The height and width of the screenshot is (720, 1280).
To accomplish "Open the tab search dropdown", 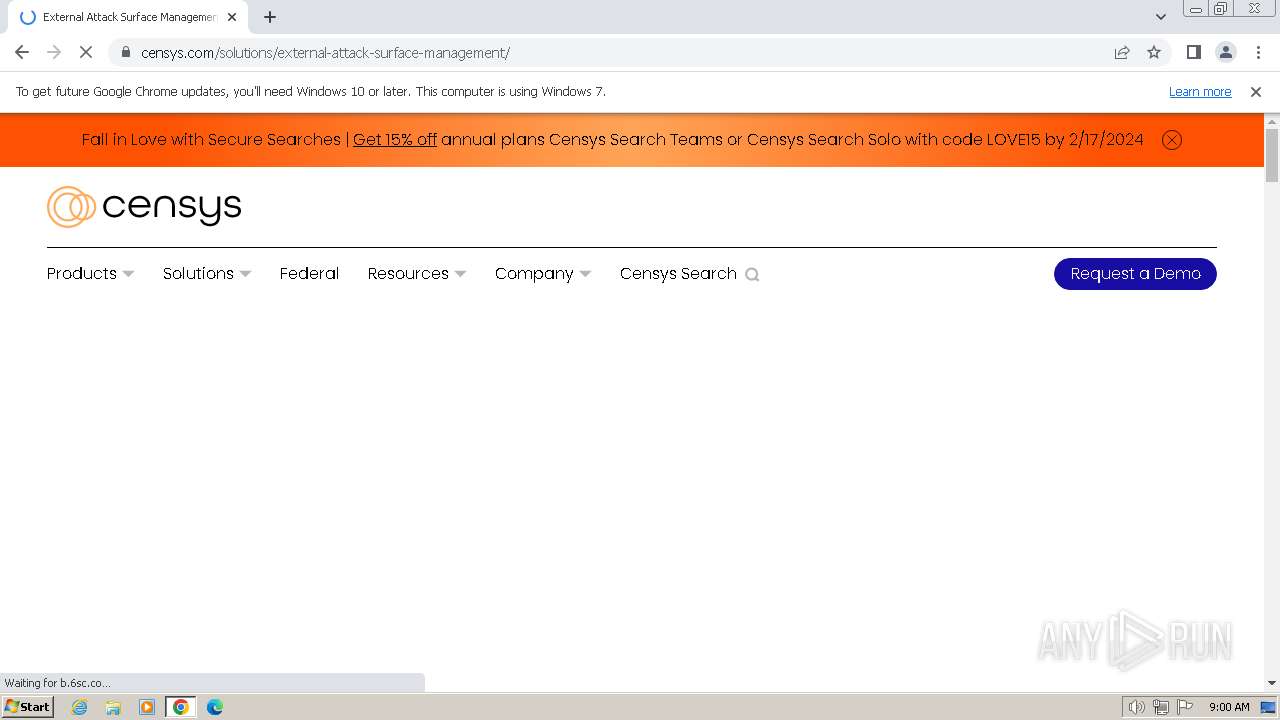I will tap(1160, 17).
